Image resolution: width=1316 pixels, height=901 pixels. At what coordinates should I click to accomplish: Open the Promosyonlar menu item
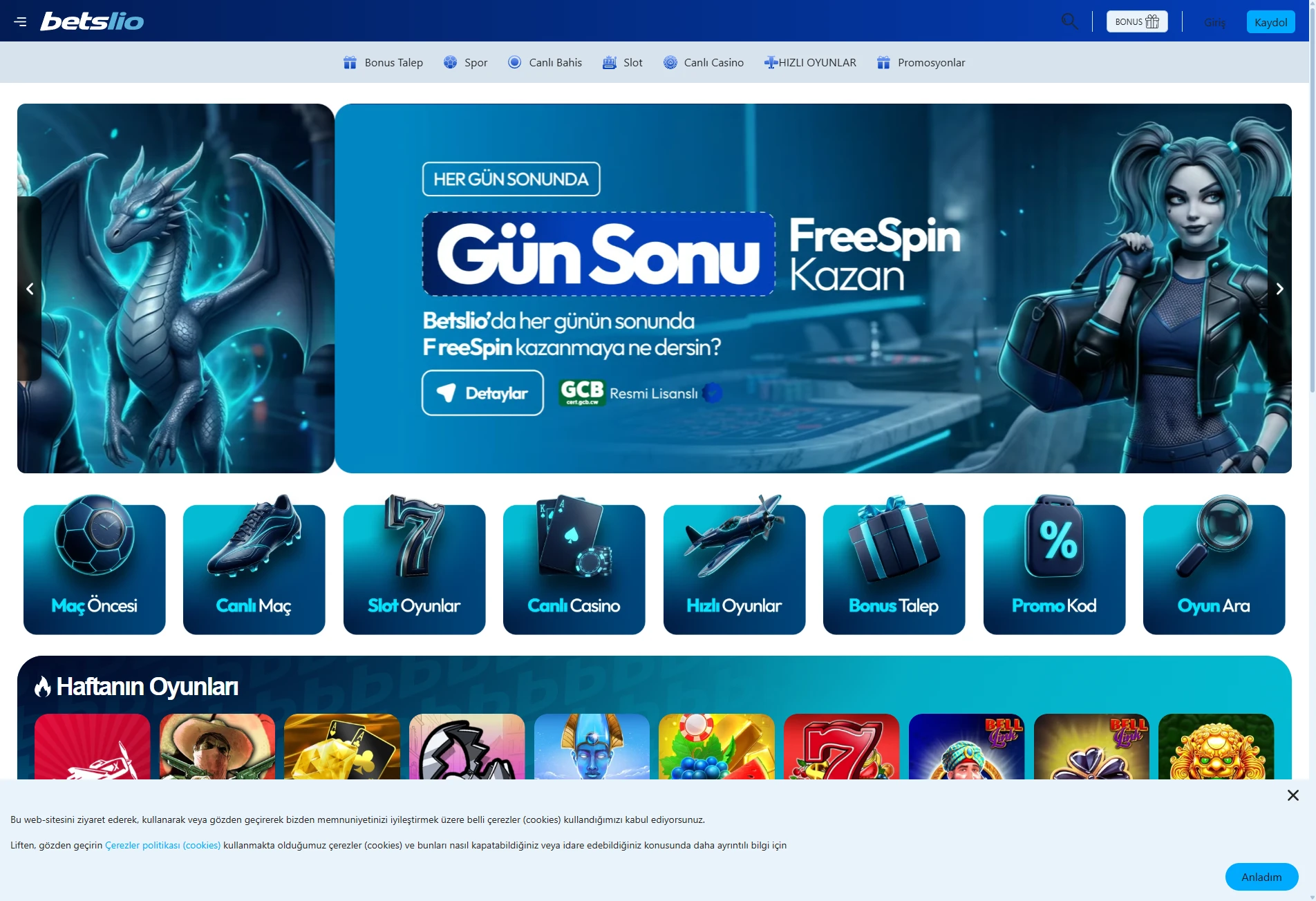921,62
